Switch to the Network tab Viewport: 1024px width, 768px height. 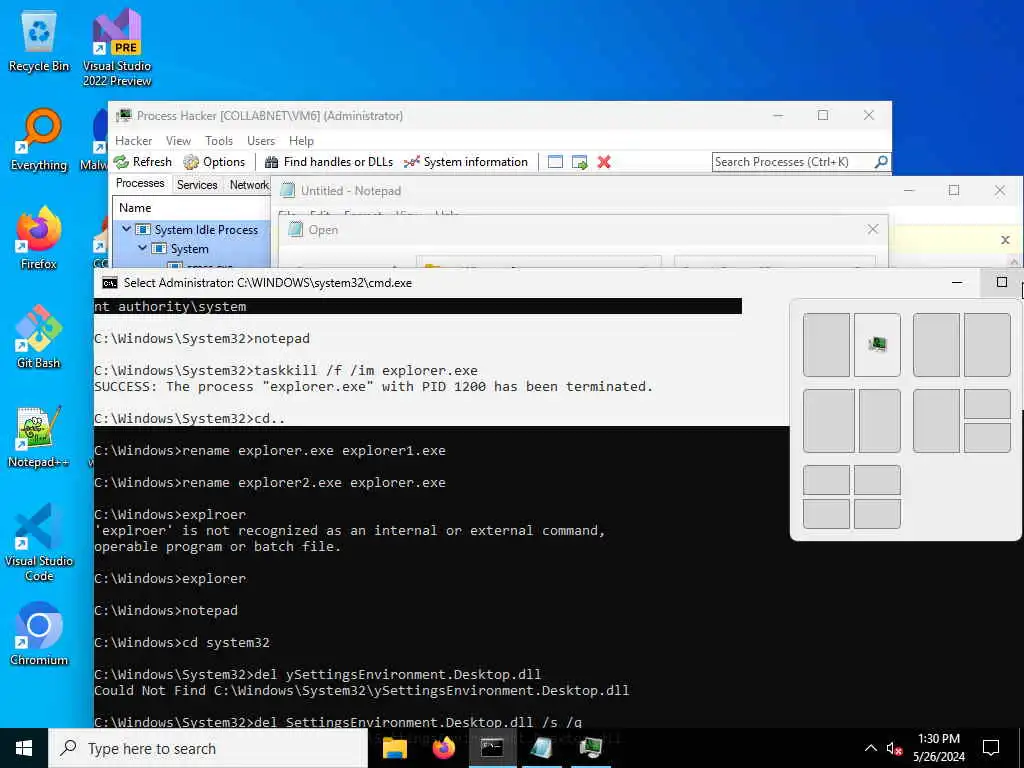pos(248,185)
